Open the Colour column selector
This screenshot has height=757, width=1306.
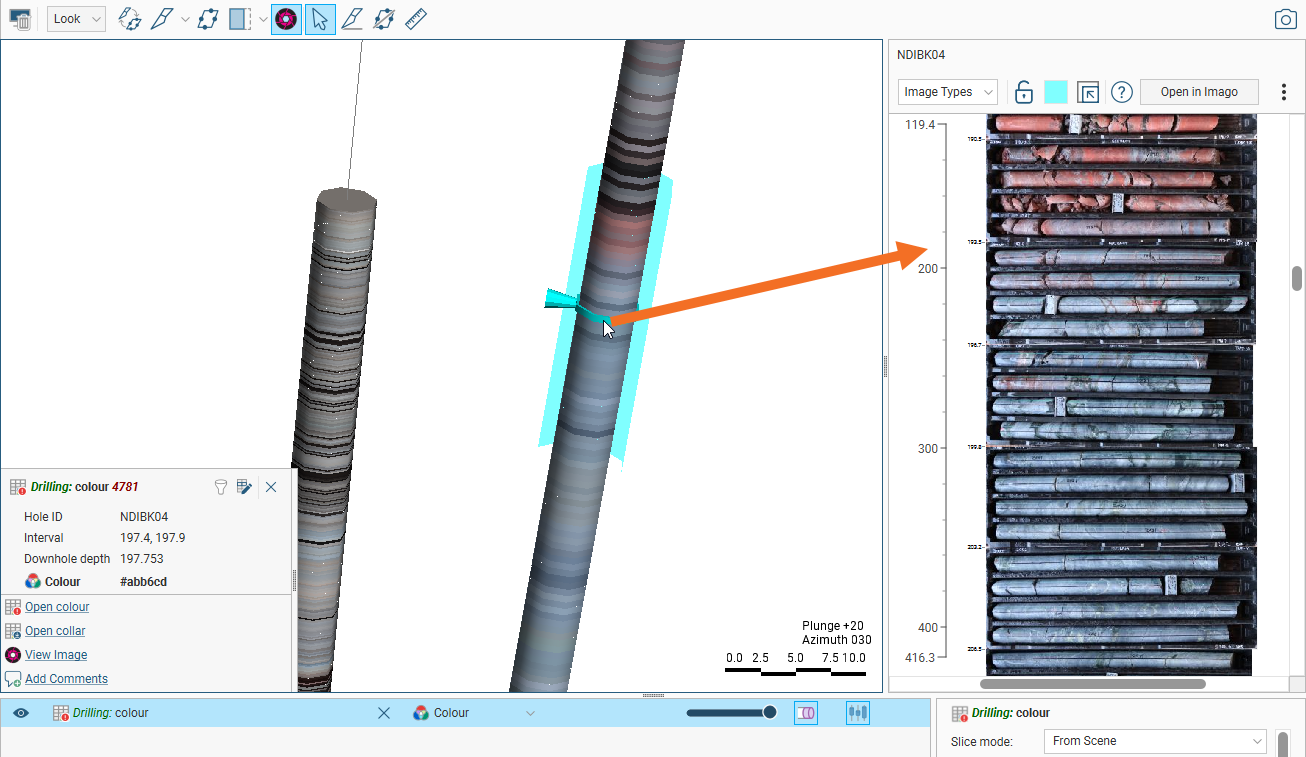pos(474,713)
